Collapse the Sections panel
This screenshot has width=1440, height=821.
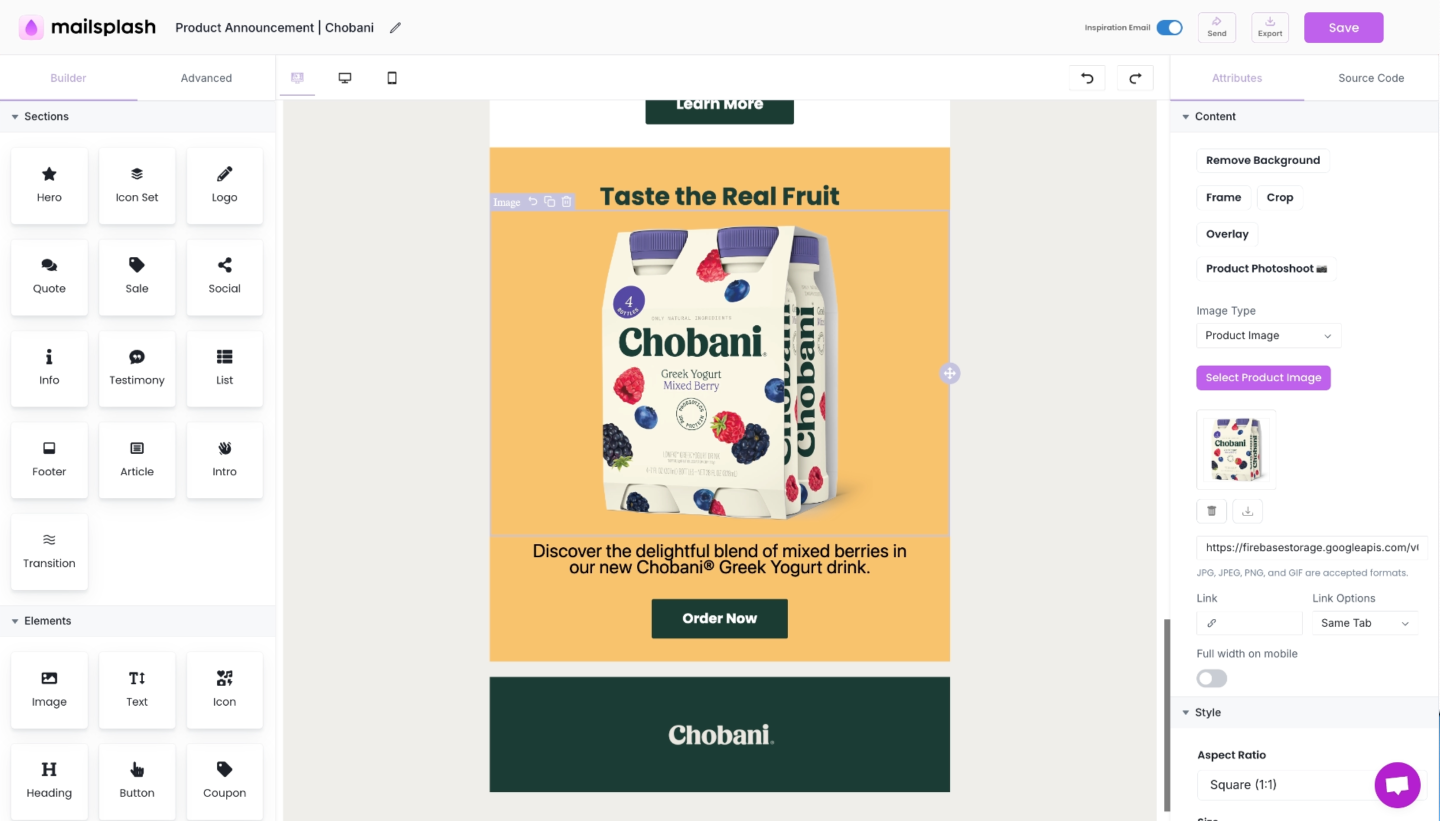coord(15,117)
